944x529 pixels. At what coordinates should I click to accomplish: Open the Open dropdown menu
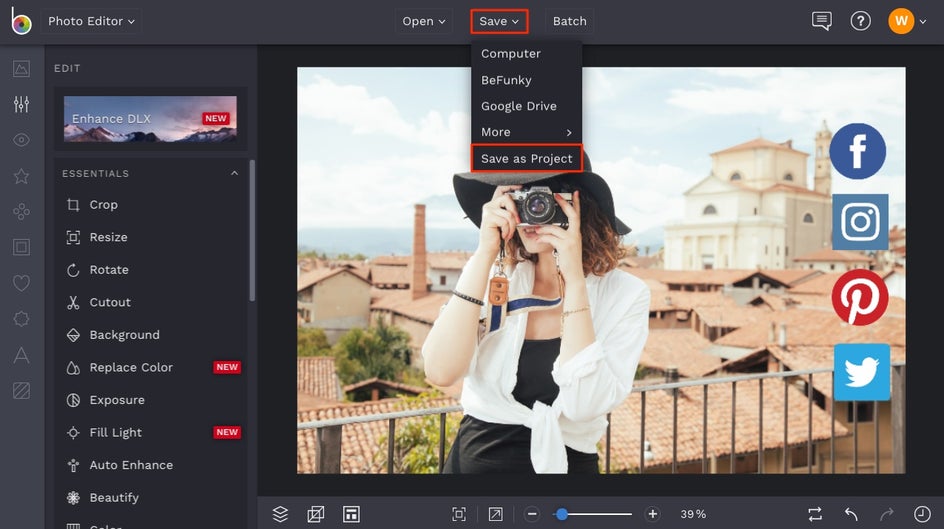click(424, 21)
